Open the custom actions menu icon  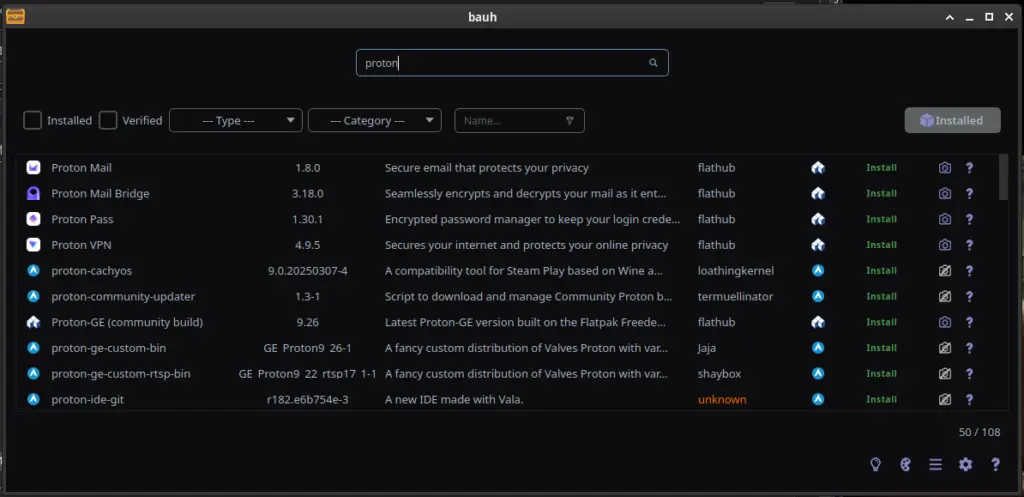[935, 464]
